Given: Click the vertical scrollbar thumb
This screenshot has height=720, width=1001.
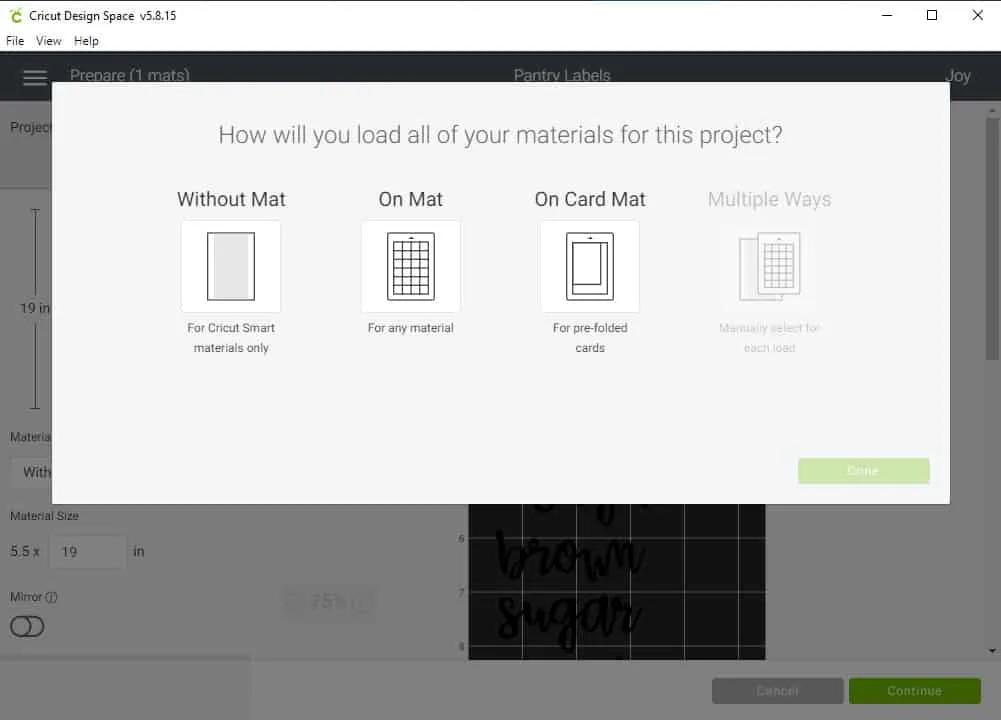Looking at the screenshot, I should pos(991,238).
